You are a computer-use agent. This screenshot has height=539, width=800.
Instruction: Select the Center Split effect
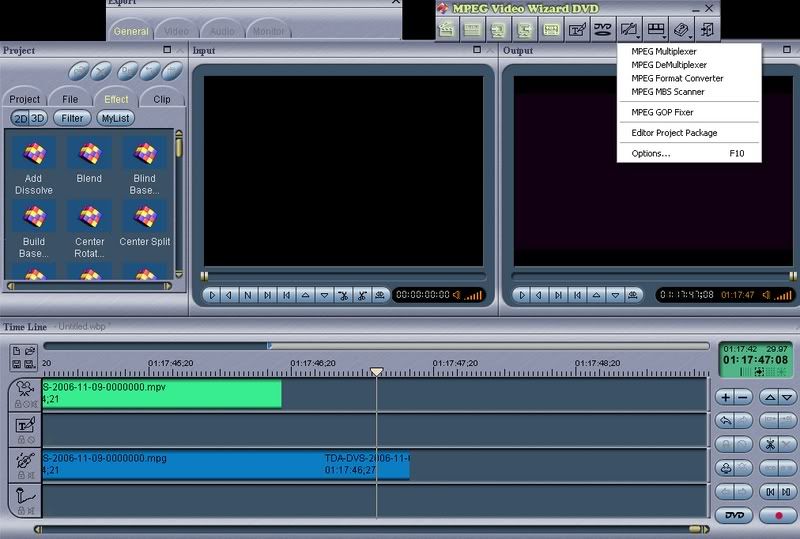(x=145, y=224)
